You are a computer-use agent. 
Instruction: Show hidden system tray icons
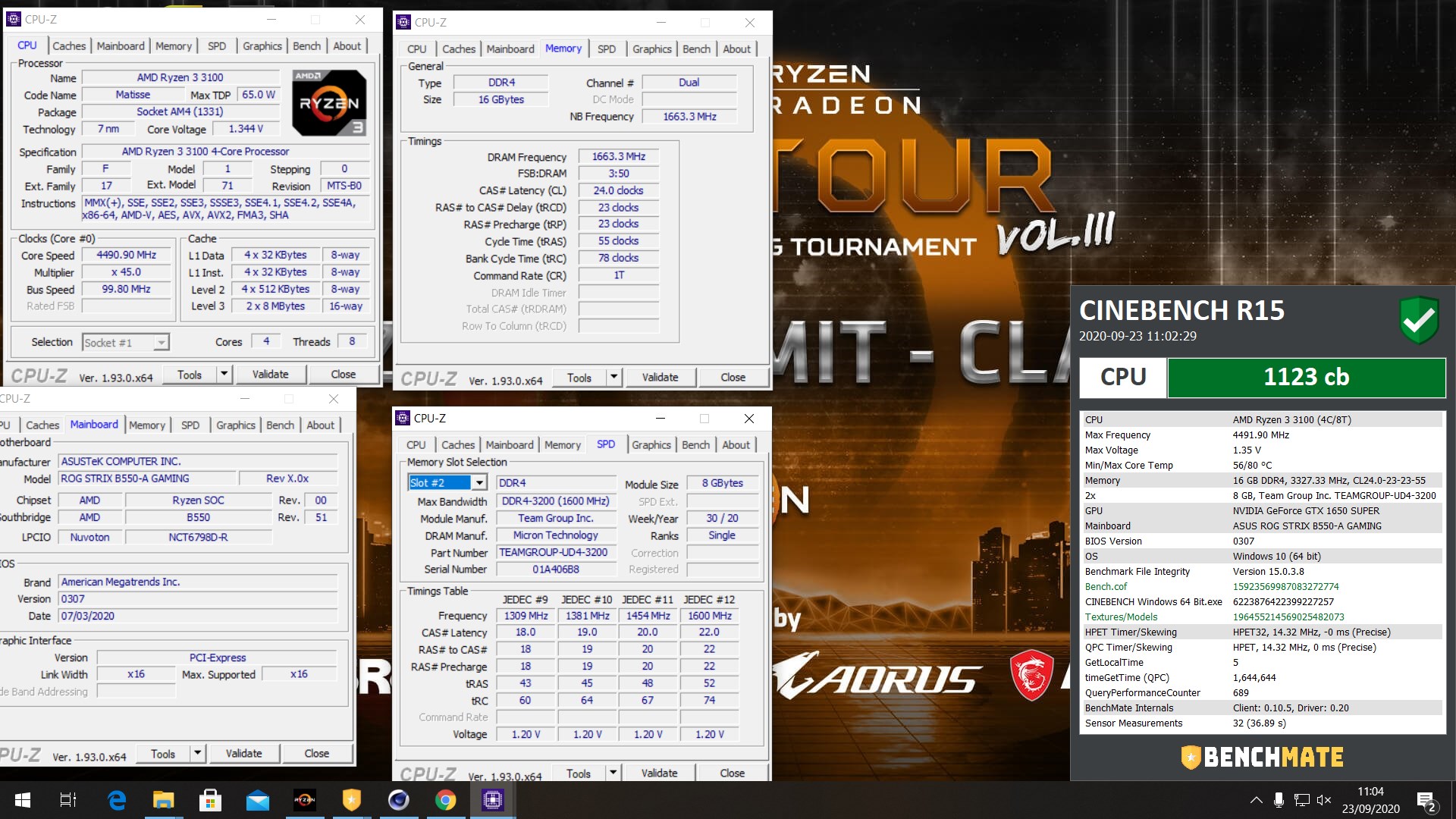[1257, 800]
